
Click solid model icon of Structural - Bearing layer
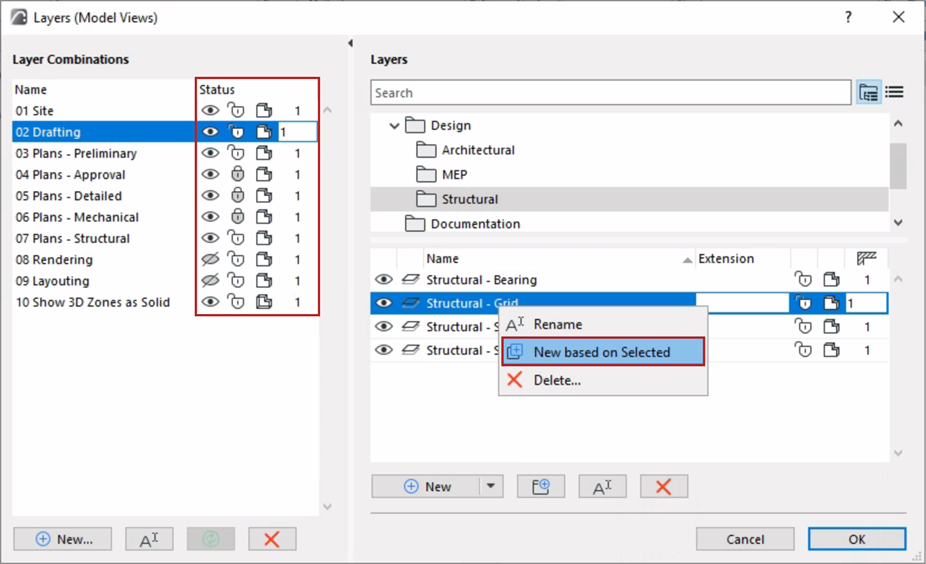point(832,279)
